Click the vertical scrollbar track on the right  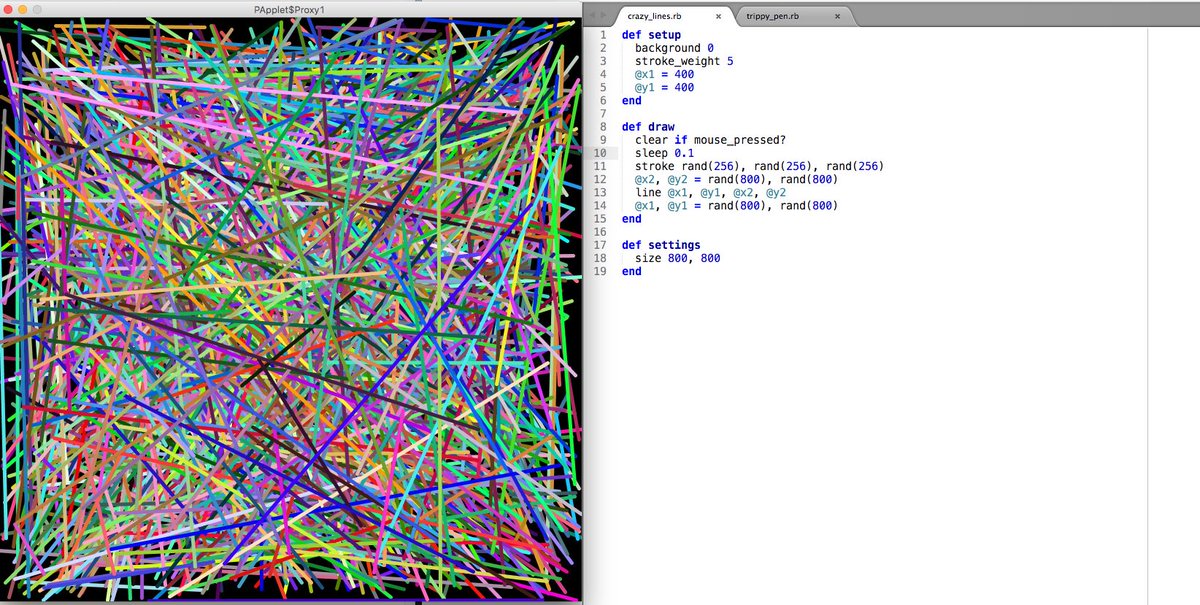click(x=1145, y=300)
